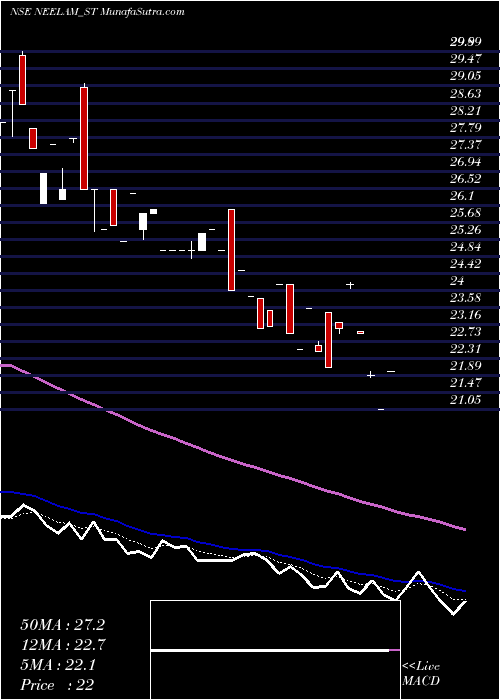Select the 22.73 price axis label
This screenshot has width=500, height=700.
[x=465, y=332]
